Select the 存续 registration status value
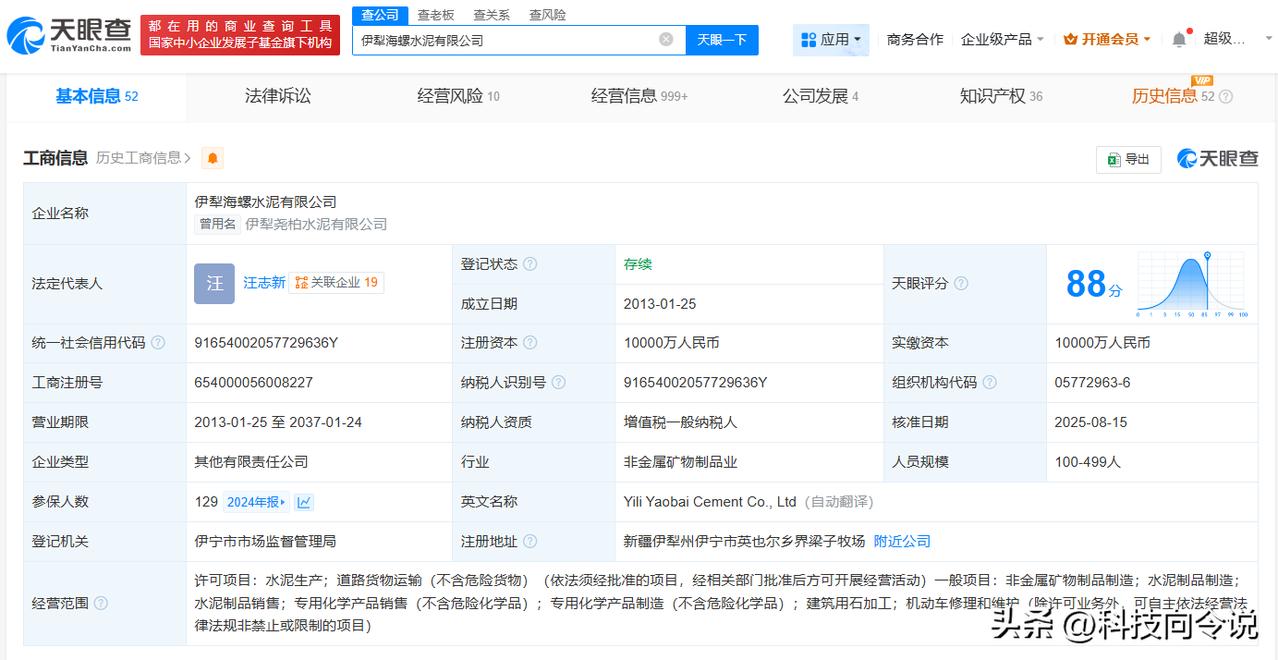The width and height of the screenshot is (1278, 660). click(638, 264)
